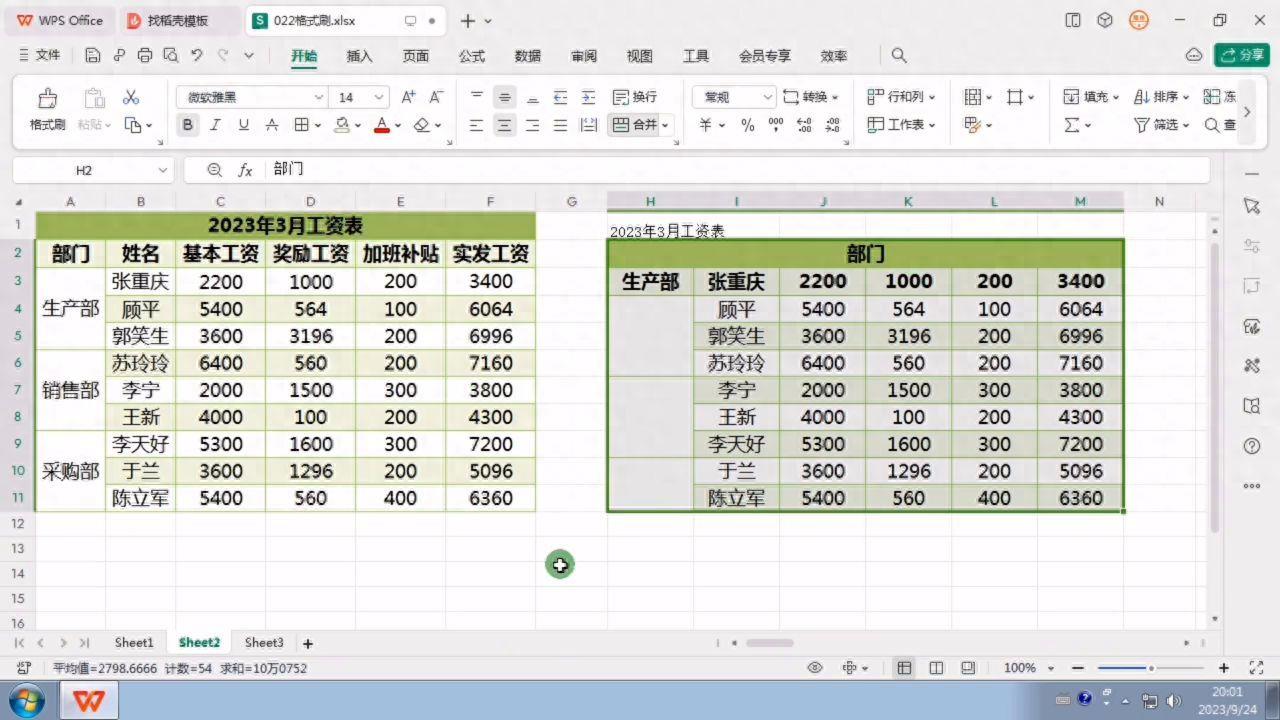Switch to Sheet3 tab
Image resolution: width=1280 pixels, height=720 pixels.
point(264,643)
